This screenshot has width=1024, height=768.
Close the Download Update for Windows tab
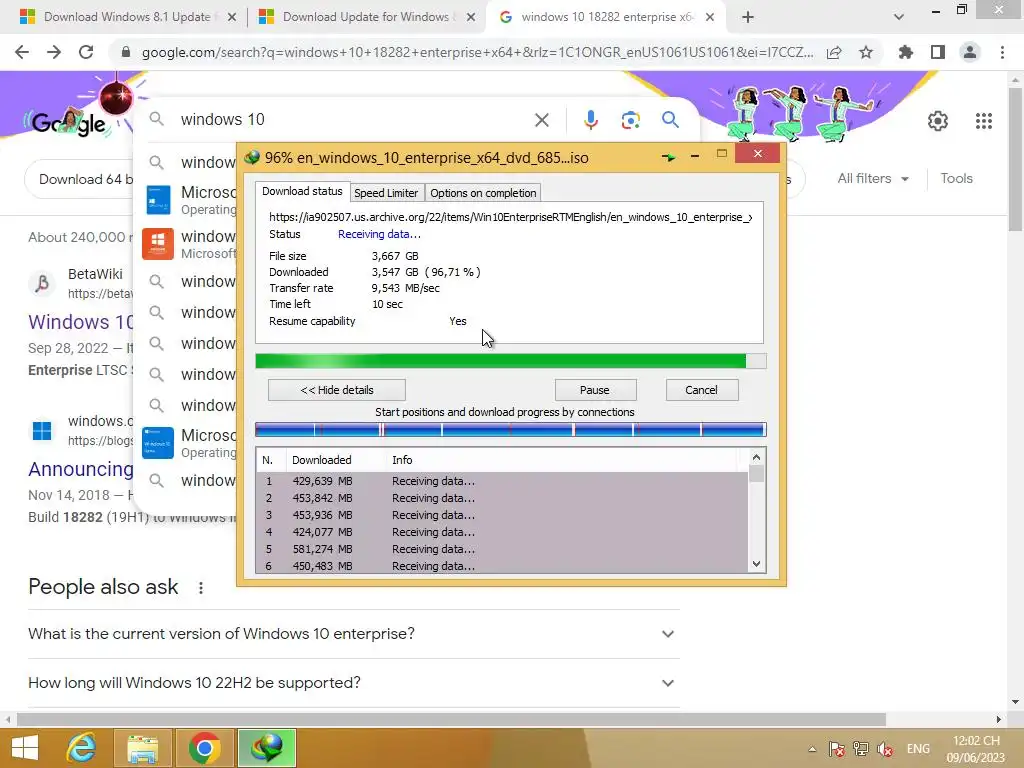pyautogui.click(x=471, y=17)
